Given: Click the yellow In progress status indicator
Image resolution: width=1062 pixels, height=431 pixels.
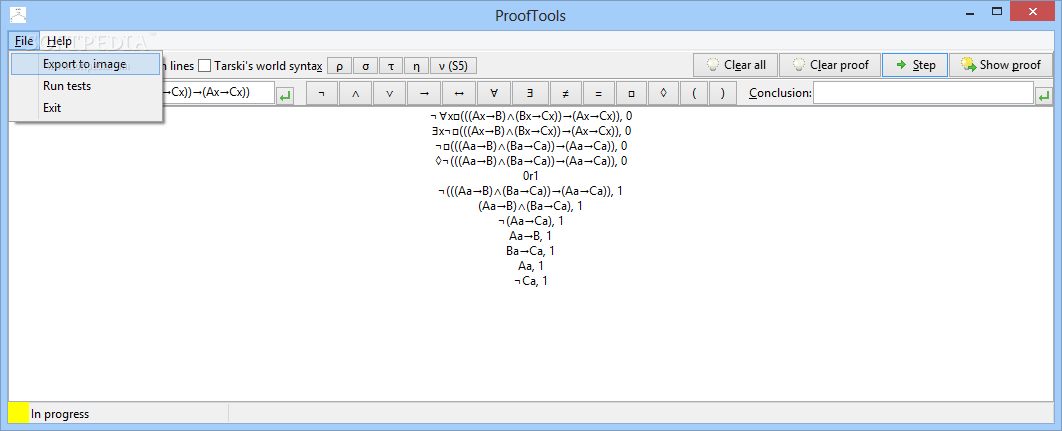Looking at the screenshot, I should tap(18, 413).
